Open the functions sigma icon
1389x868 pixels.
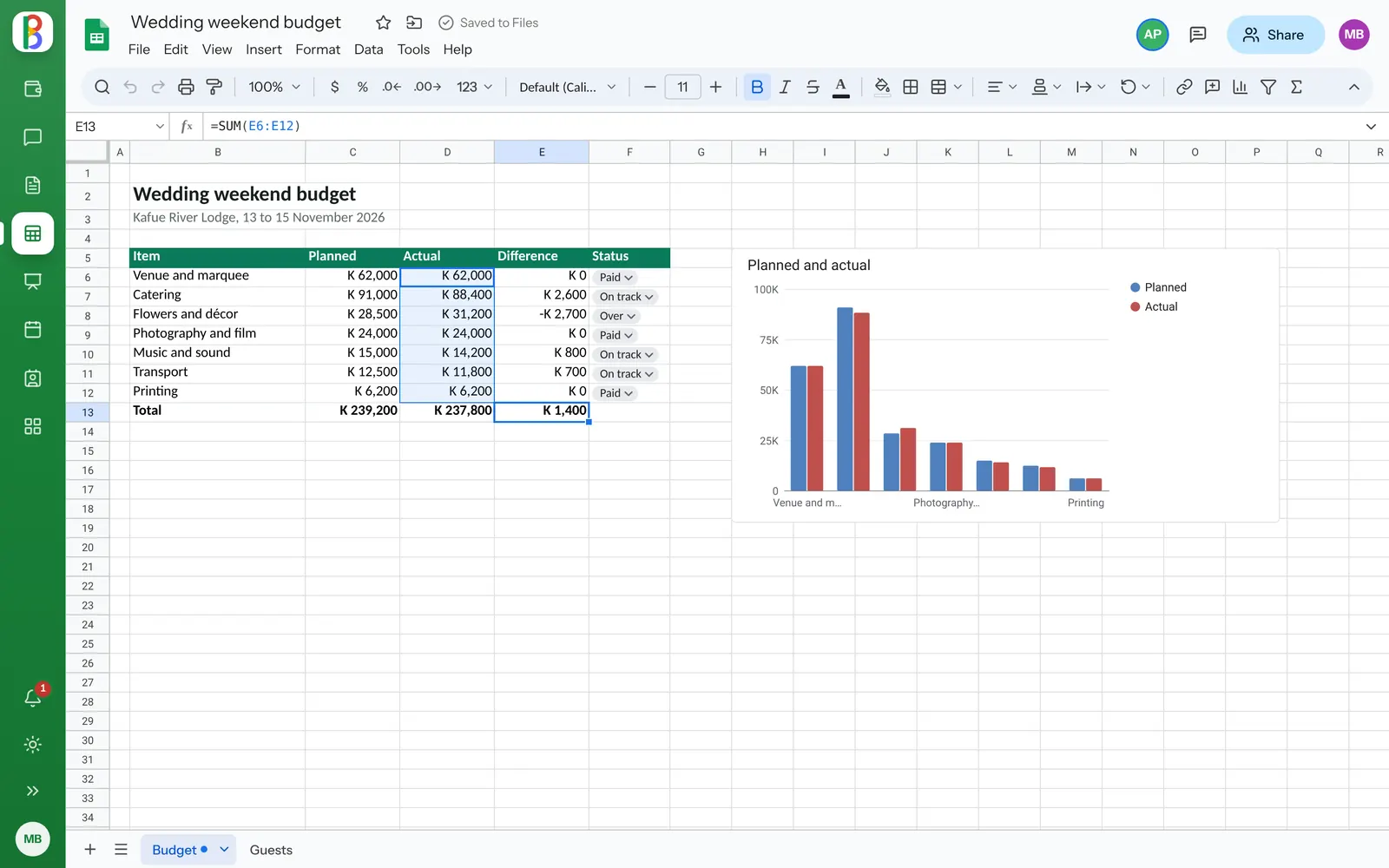point(1297,87)
